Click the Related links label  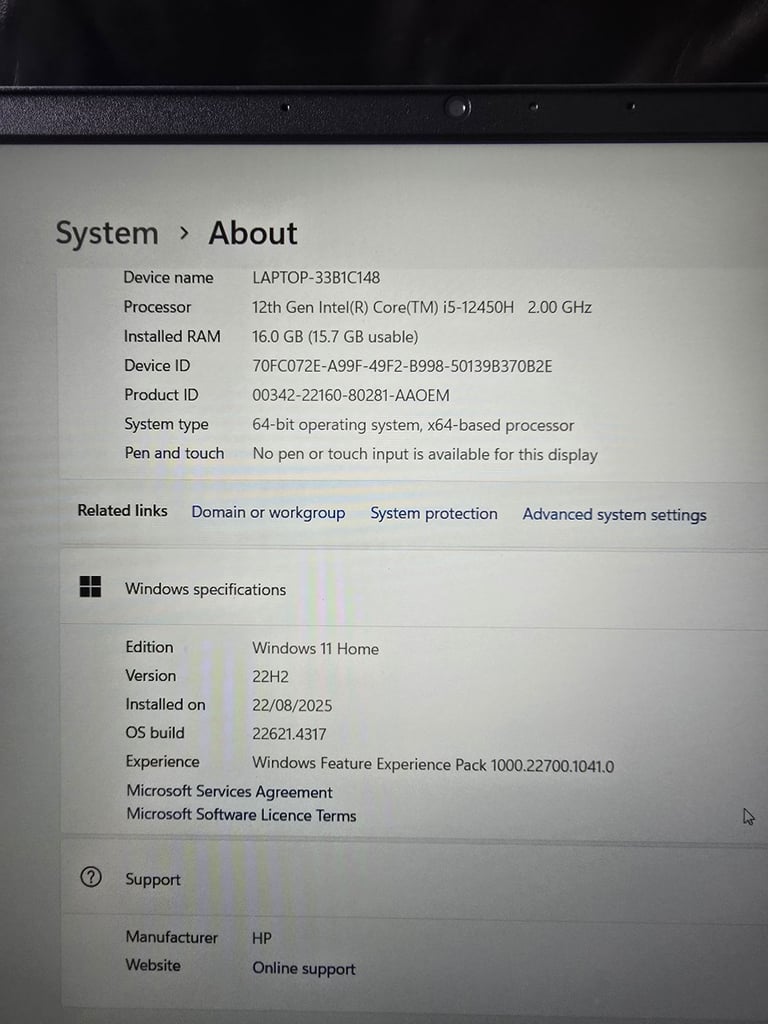(123, 511)
